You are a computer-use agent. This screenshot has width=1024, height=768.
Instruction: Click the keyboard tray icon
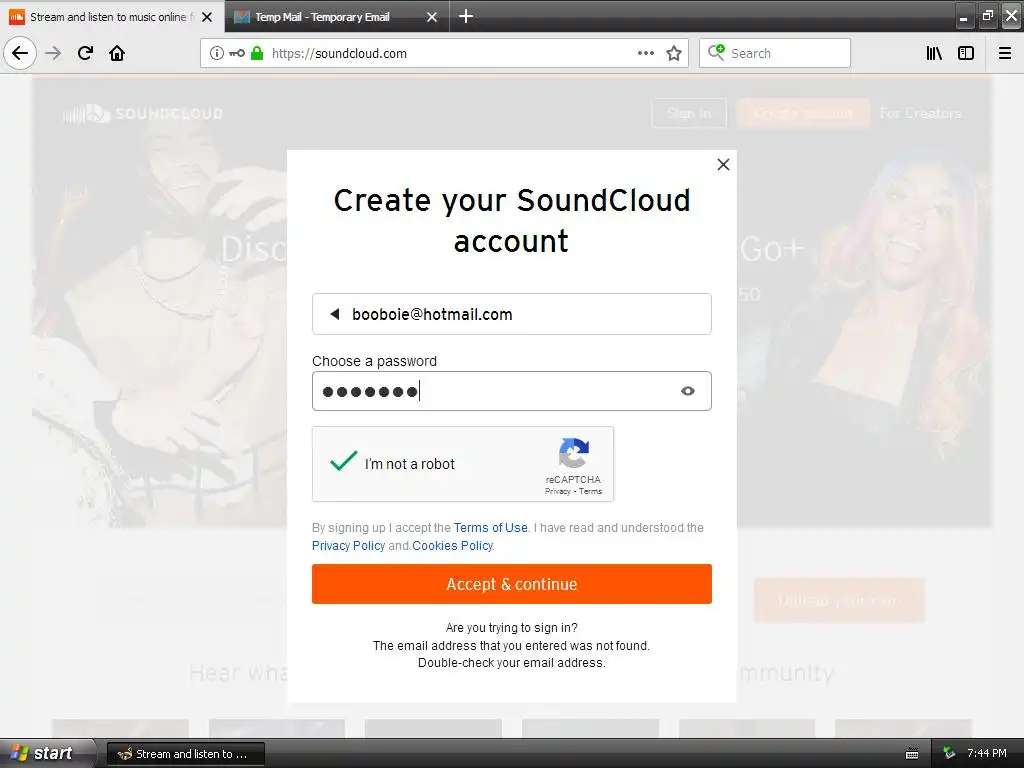(x=912, y=754)
